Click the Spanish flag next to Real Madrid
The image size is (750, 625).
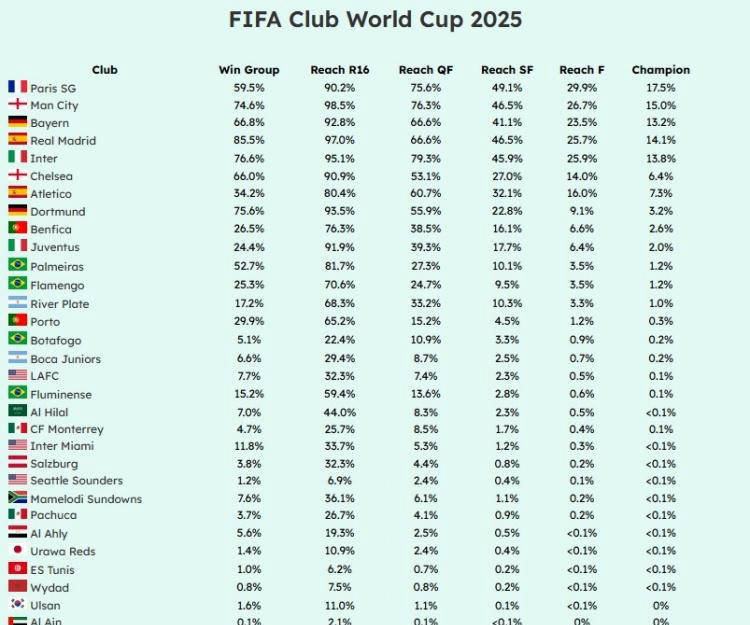tap(17, 140)
